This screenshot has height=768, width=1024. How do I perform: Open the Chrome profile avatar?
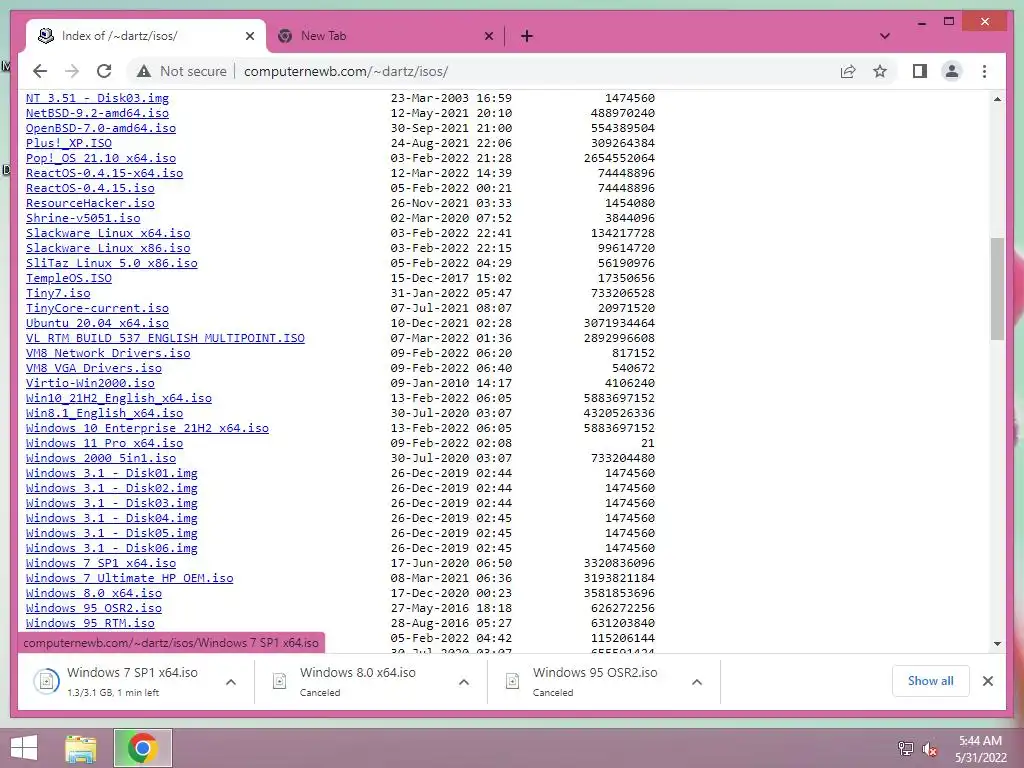click(x=952, y=71)
